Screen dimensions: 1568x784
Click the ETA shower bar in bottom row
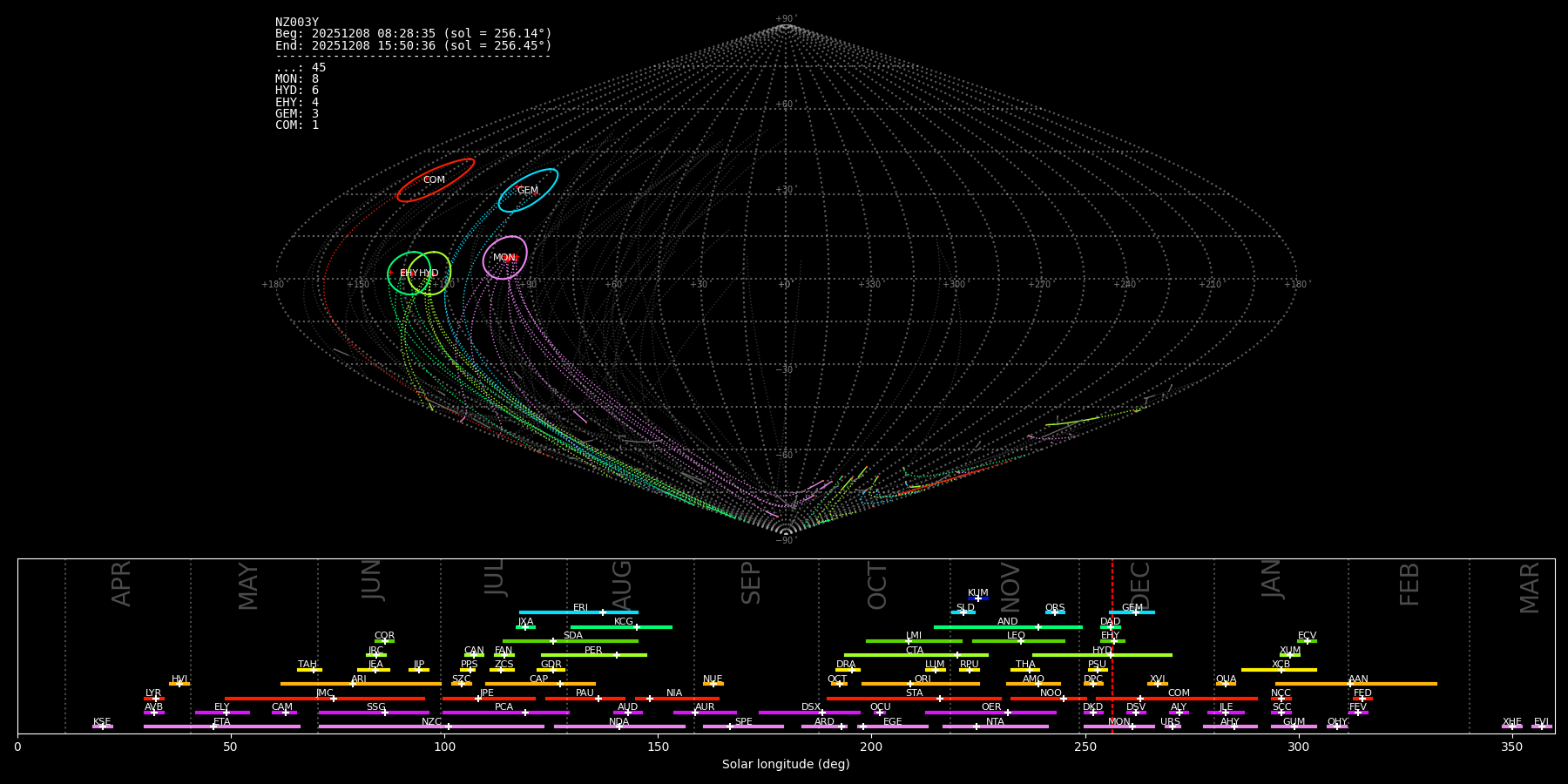pyautogui.click(x=221, y=727)
